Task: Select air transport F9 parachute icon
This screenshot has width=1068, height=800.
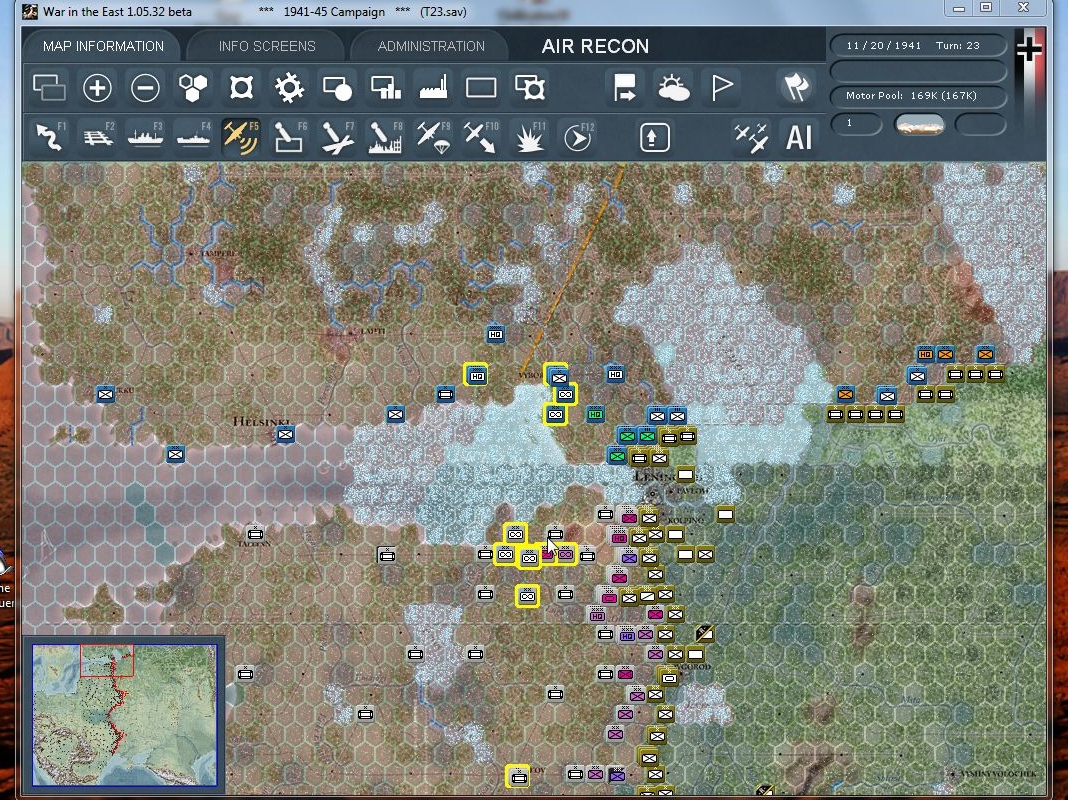Action: [433, 137]
